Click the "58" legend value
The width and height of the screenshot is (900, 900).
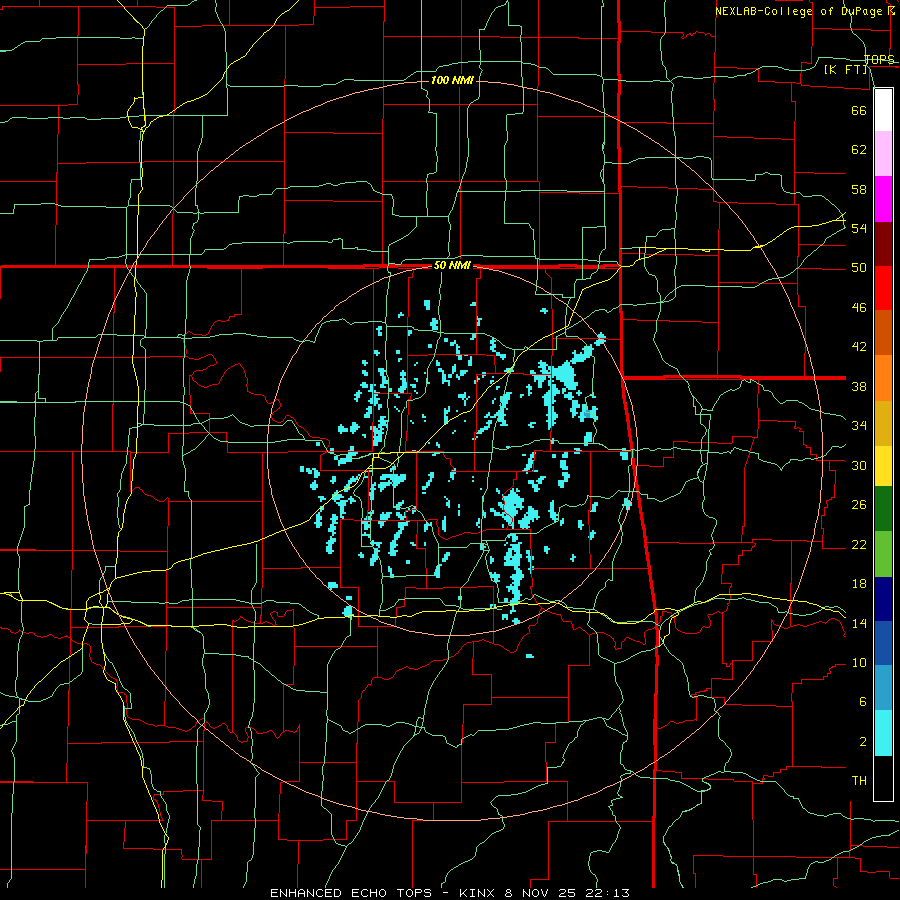(859, 189)
